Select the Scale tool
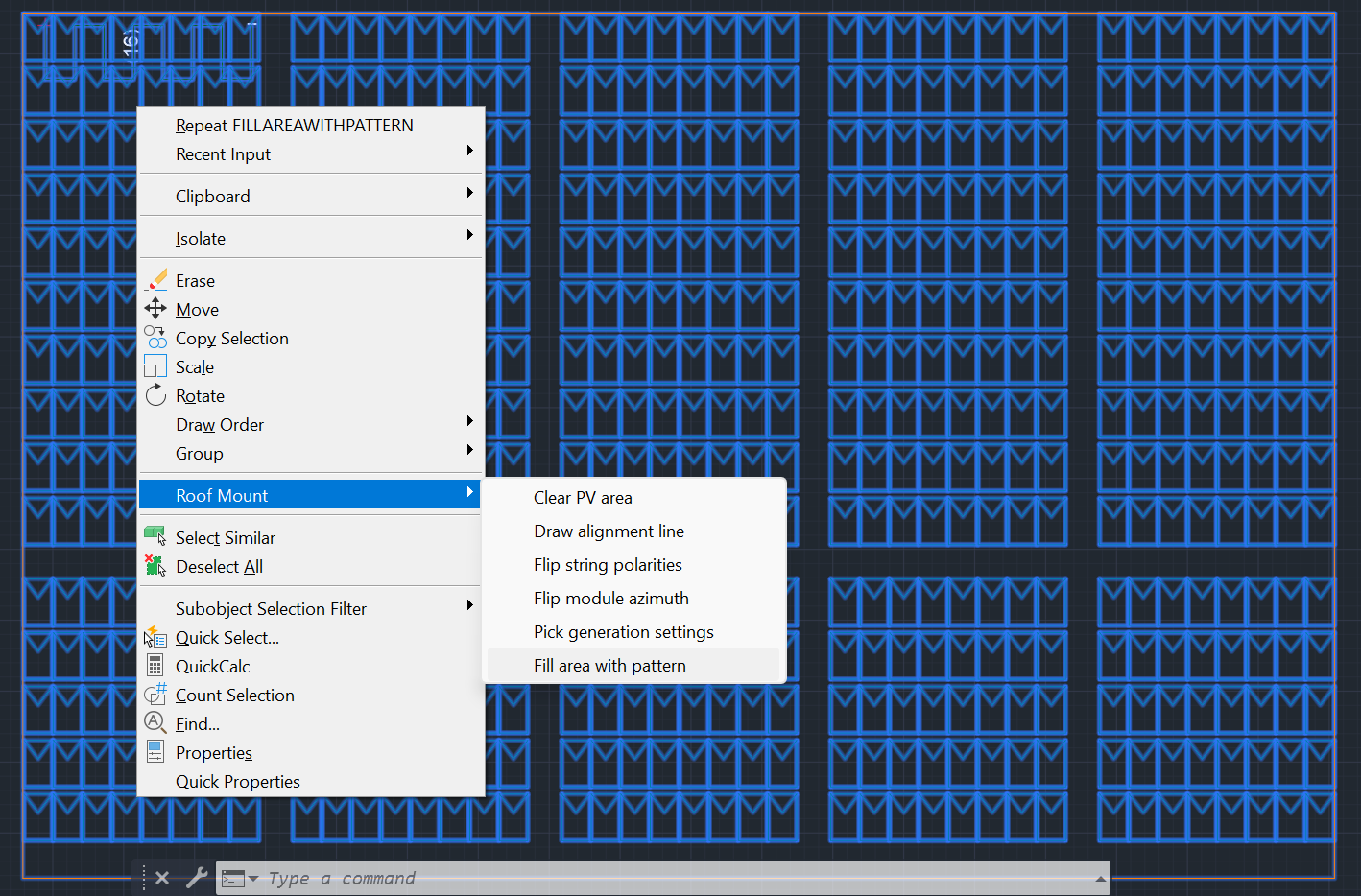 tap(194, 366)
